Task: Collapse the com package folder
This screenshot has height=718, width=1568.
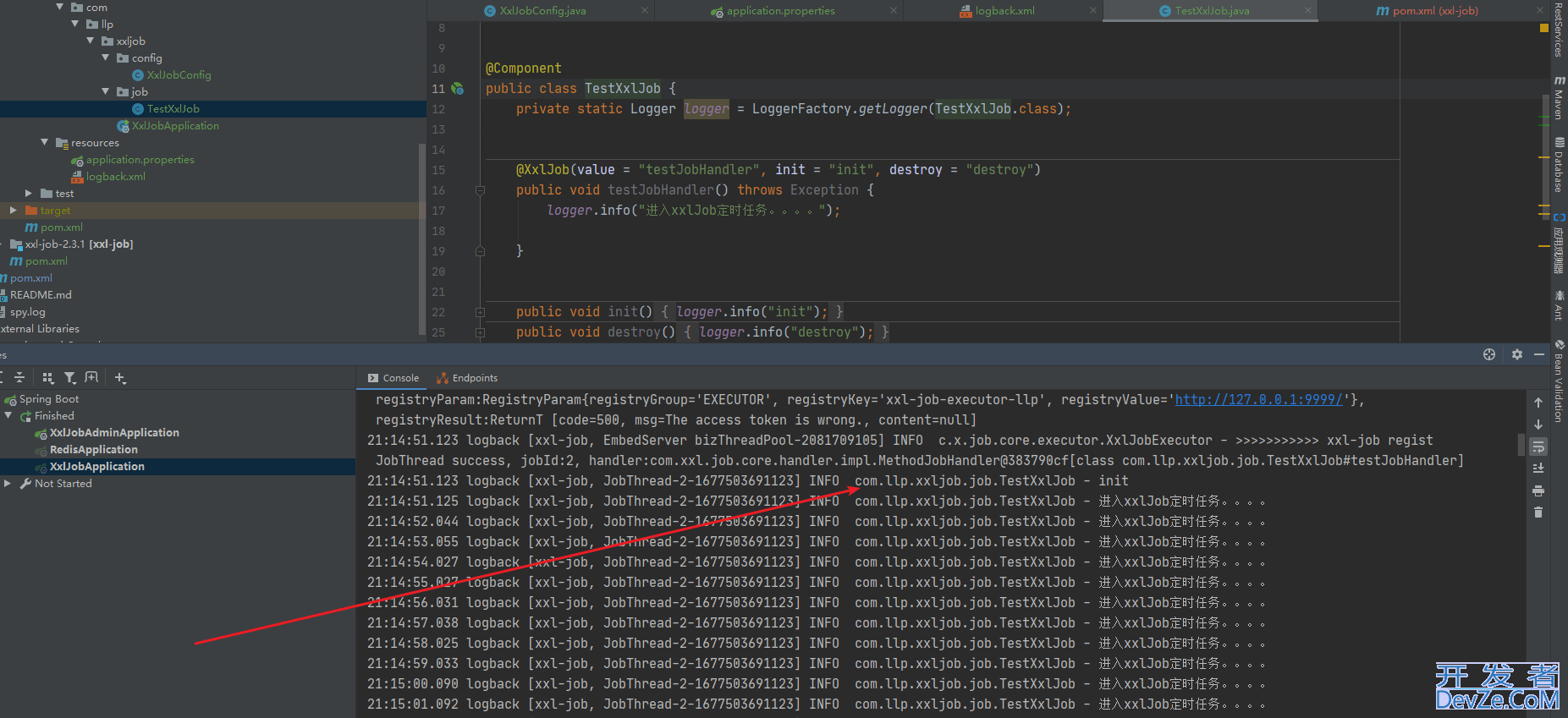Action: point(60,7)
